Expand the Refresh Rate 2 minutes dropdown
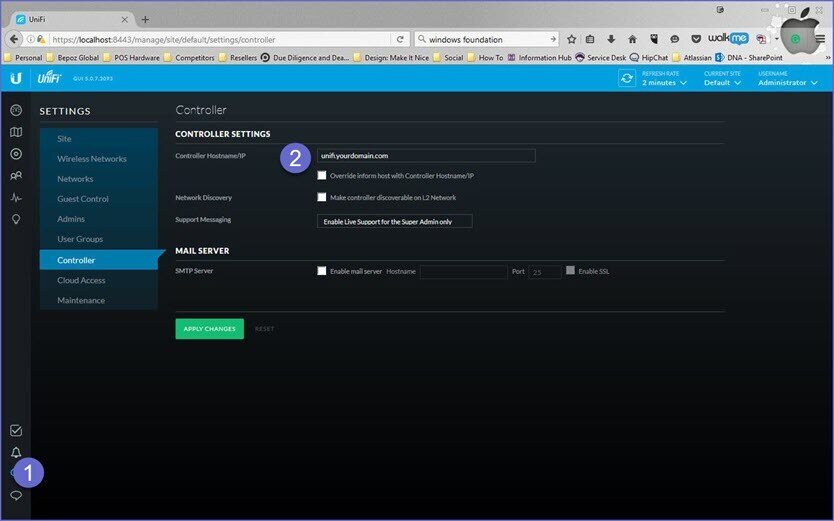The width and height of the screenshot is (834, 521). 664,82
